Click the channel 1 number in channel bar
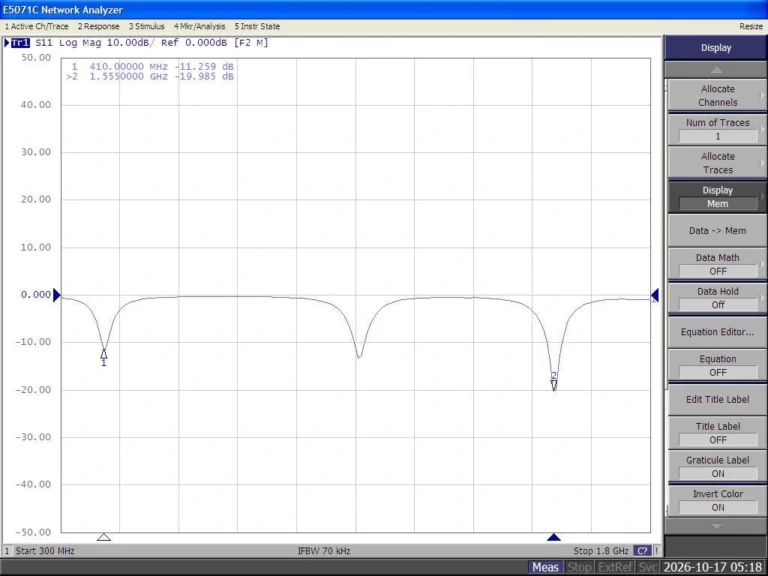This screenshot has width=768, height=576. (x=7, y=551)
